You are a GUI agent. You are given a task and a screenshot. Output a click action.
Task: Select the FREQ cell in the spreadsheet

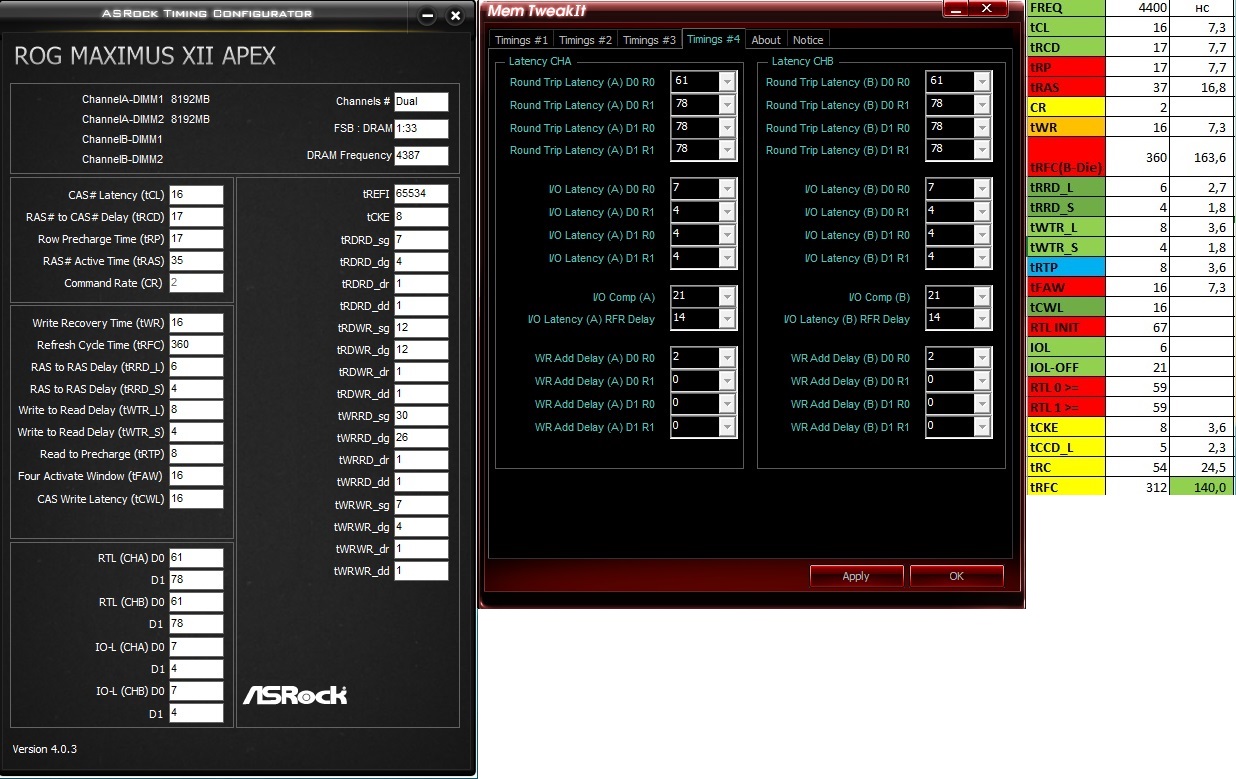(1066, 7)
